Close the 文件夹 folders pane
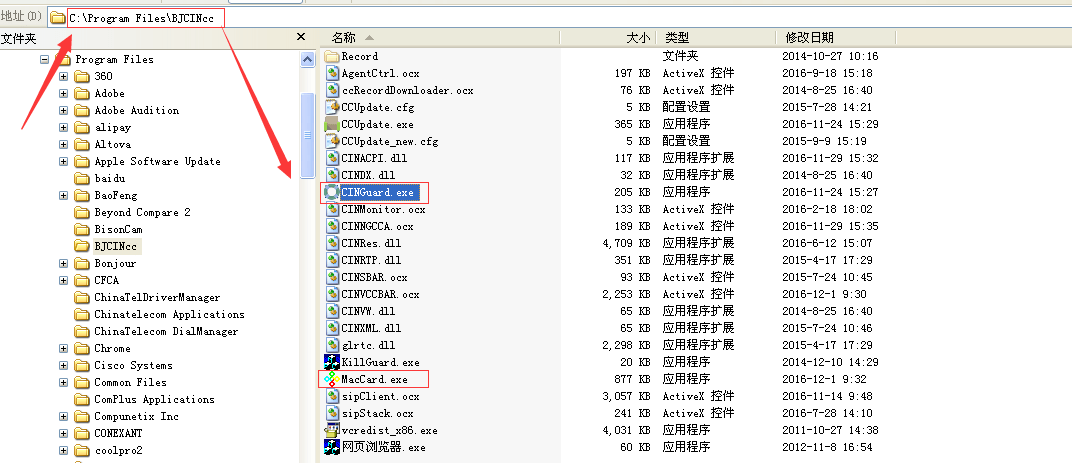This screenshot has width=1072, height=463. point(301,37)
